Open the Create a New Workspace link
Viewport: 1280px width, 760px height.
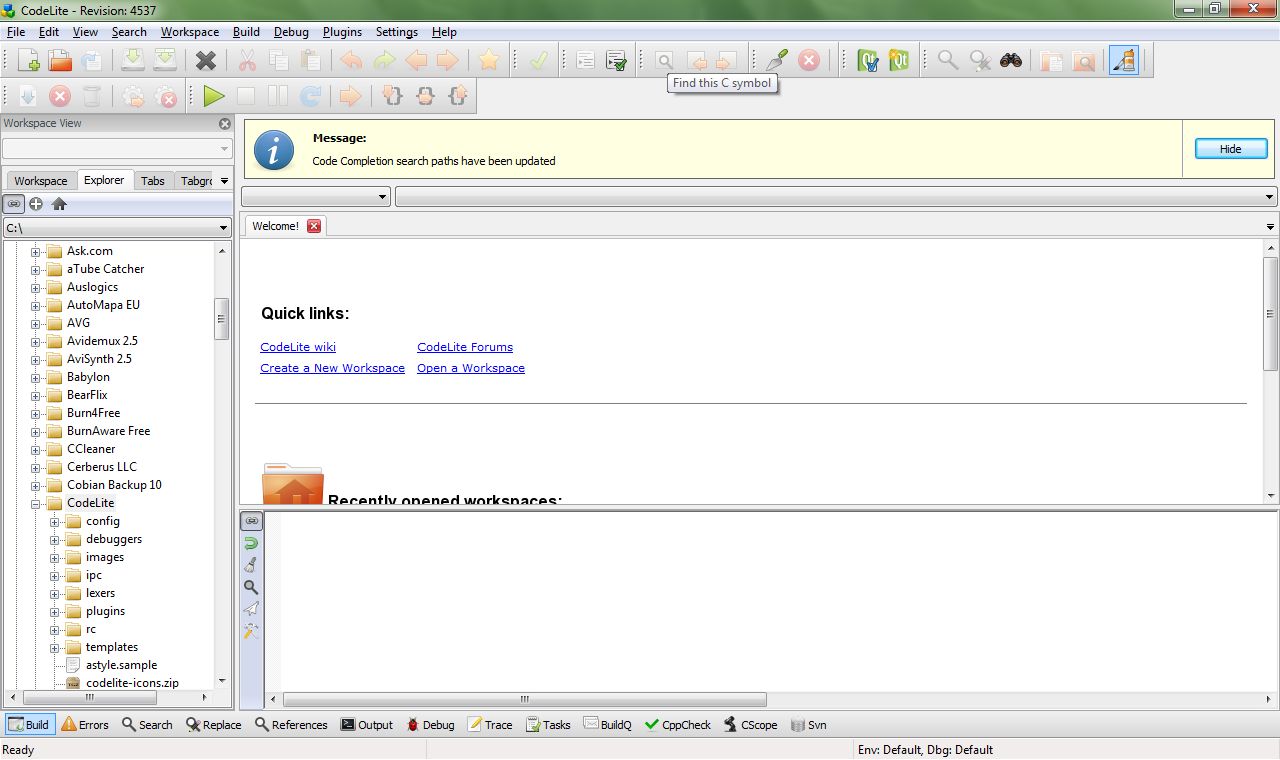coord(332,368)
